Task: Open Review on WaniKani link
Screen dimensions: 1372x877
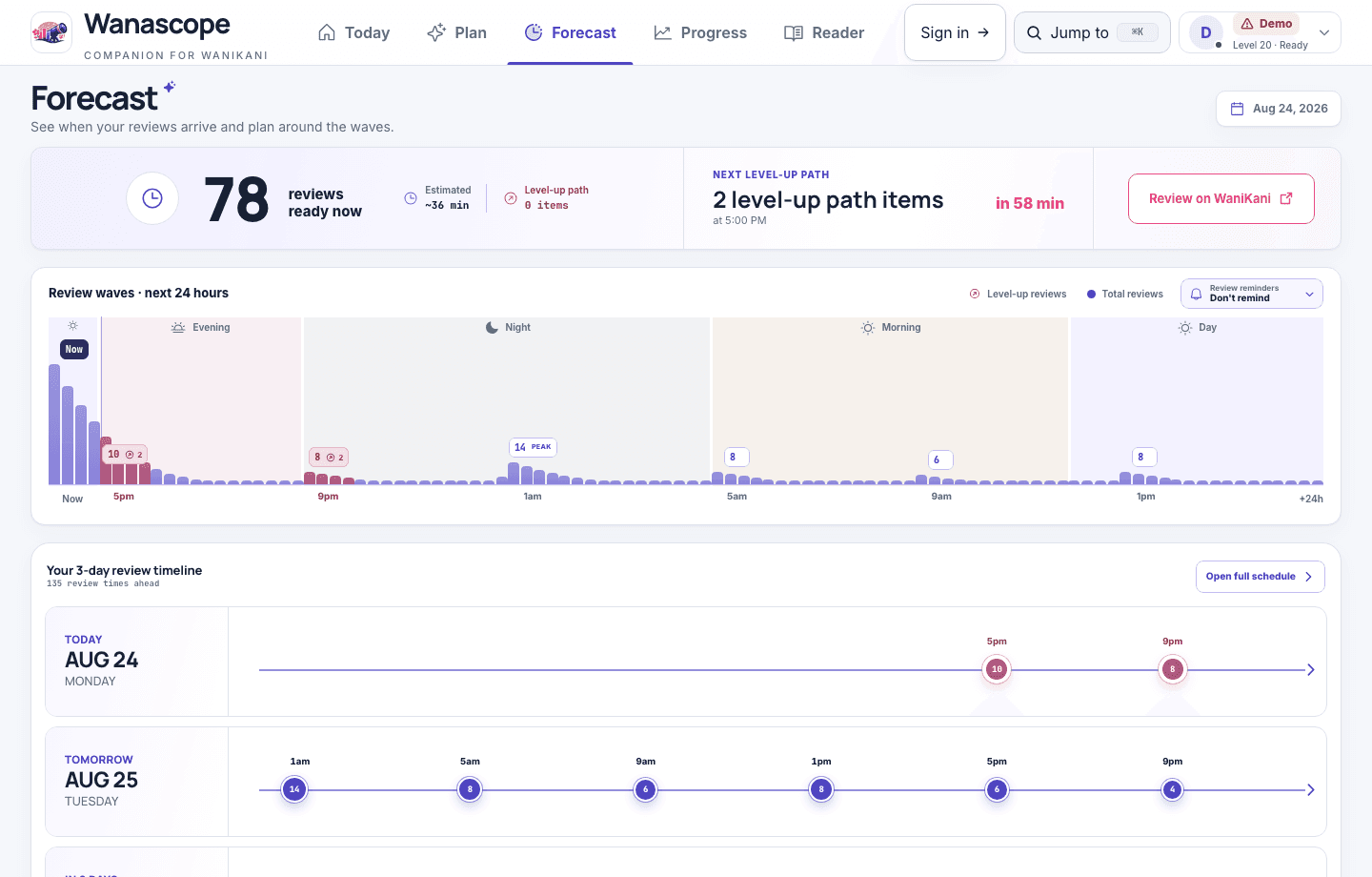Action: [x=1221, y=198]
